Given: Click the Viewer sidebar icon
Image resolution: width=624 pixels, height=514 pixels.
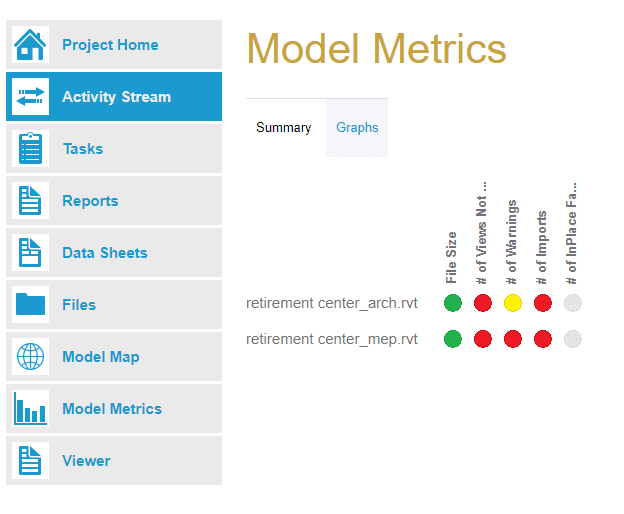Looking at the screenshot, I should (30, 461).
